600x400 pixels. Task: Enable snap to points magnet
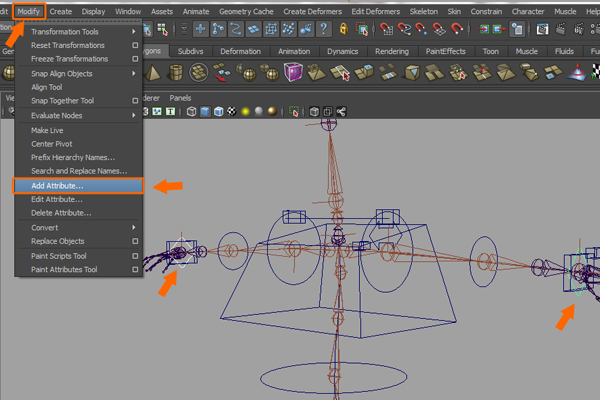click(421, 29)
